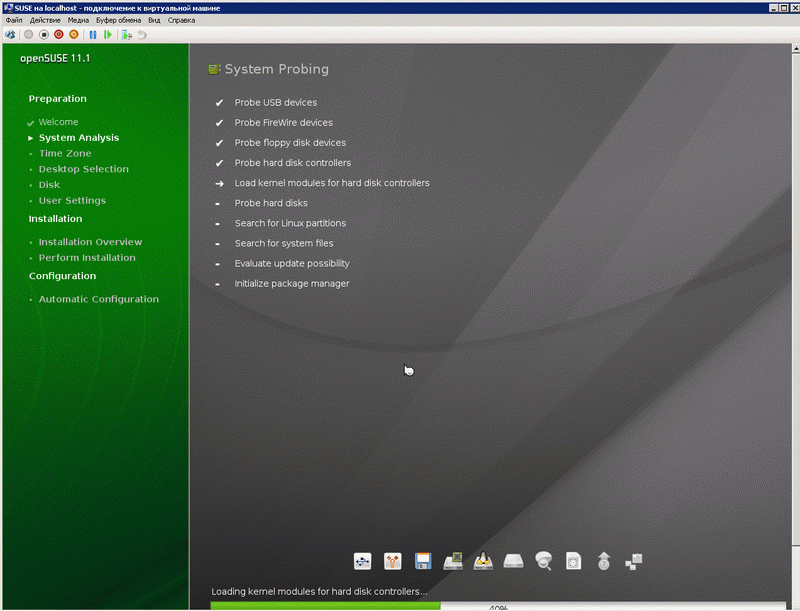Open the Медиа menu

(x=78, y=20)
